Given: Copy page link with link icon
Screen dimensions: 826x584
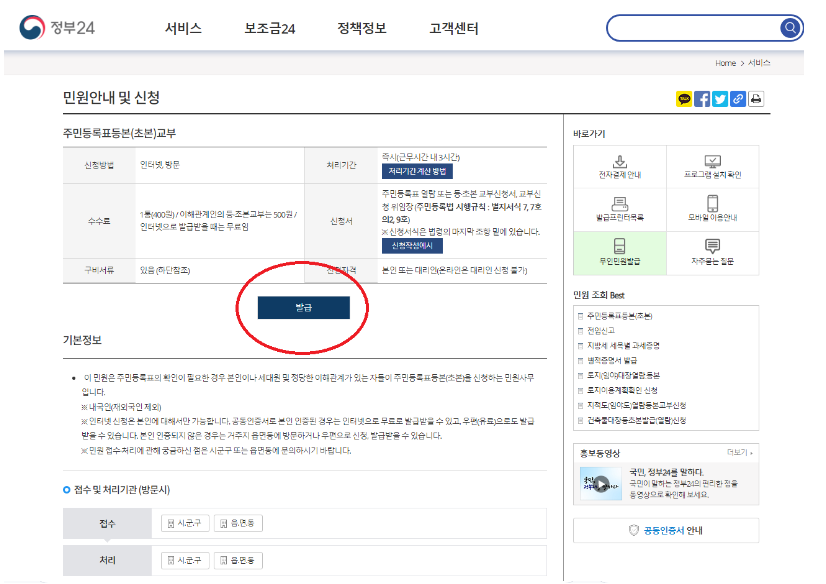Looking at the screenshot, I should (x=738, y=99).
